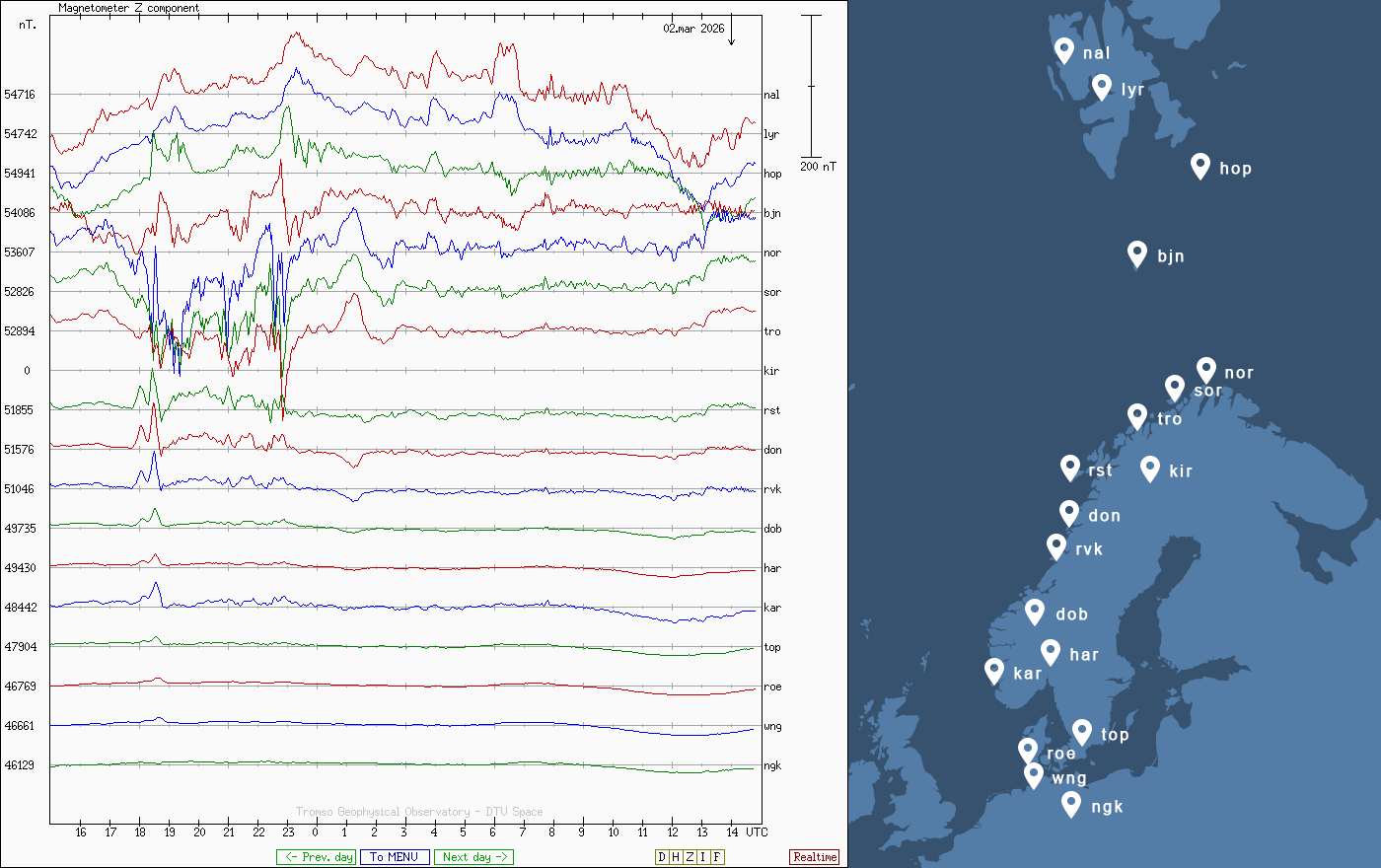This screenshot has height=868, width=1381.
Task: Select the top station marker
Action: [x=1082, y=732]
